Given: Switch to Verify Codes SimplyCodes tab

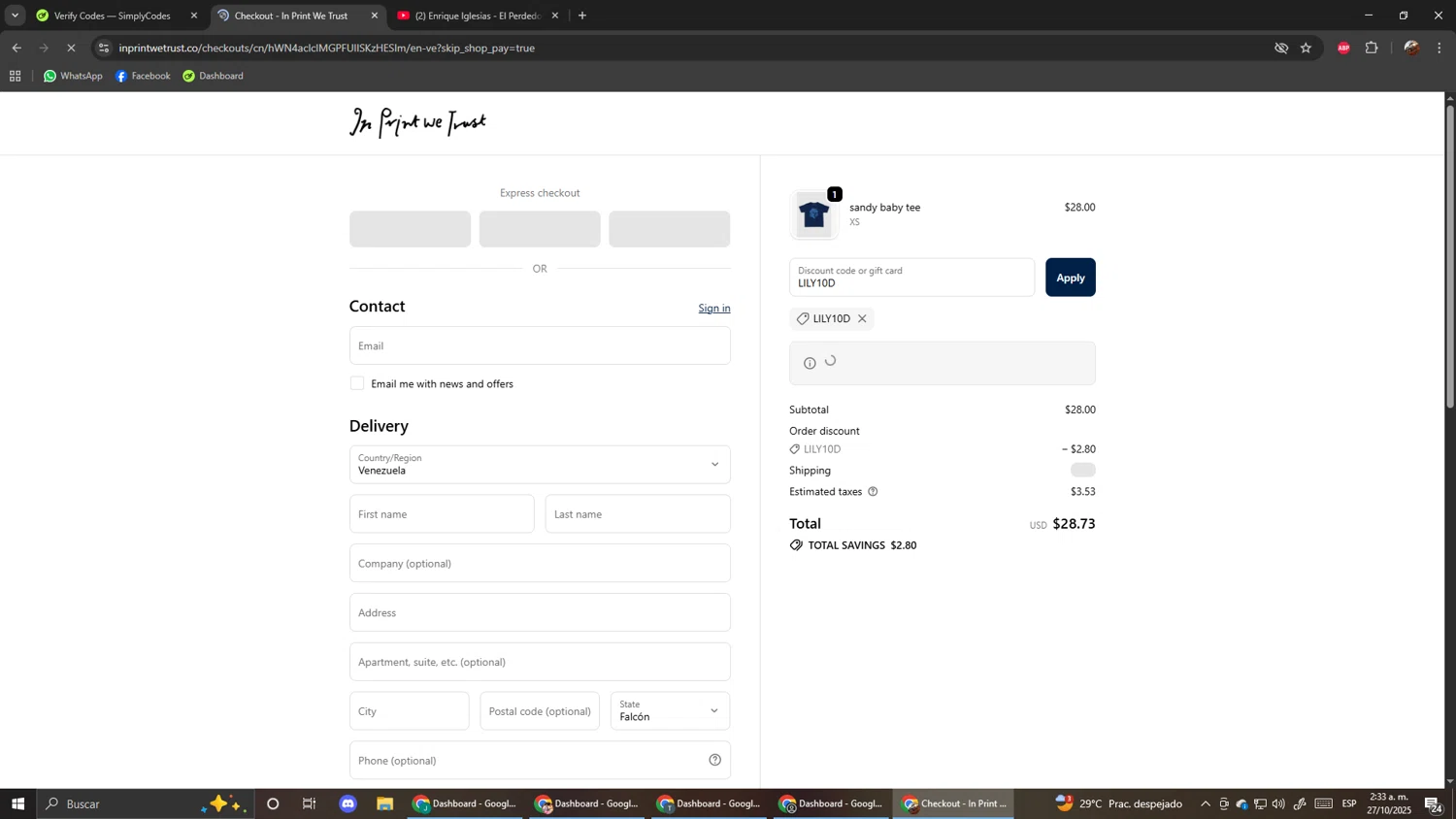Looking at the screenshot, I should [112, 16].
